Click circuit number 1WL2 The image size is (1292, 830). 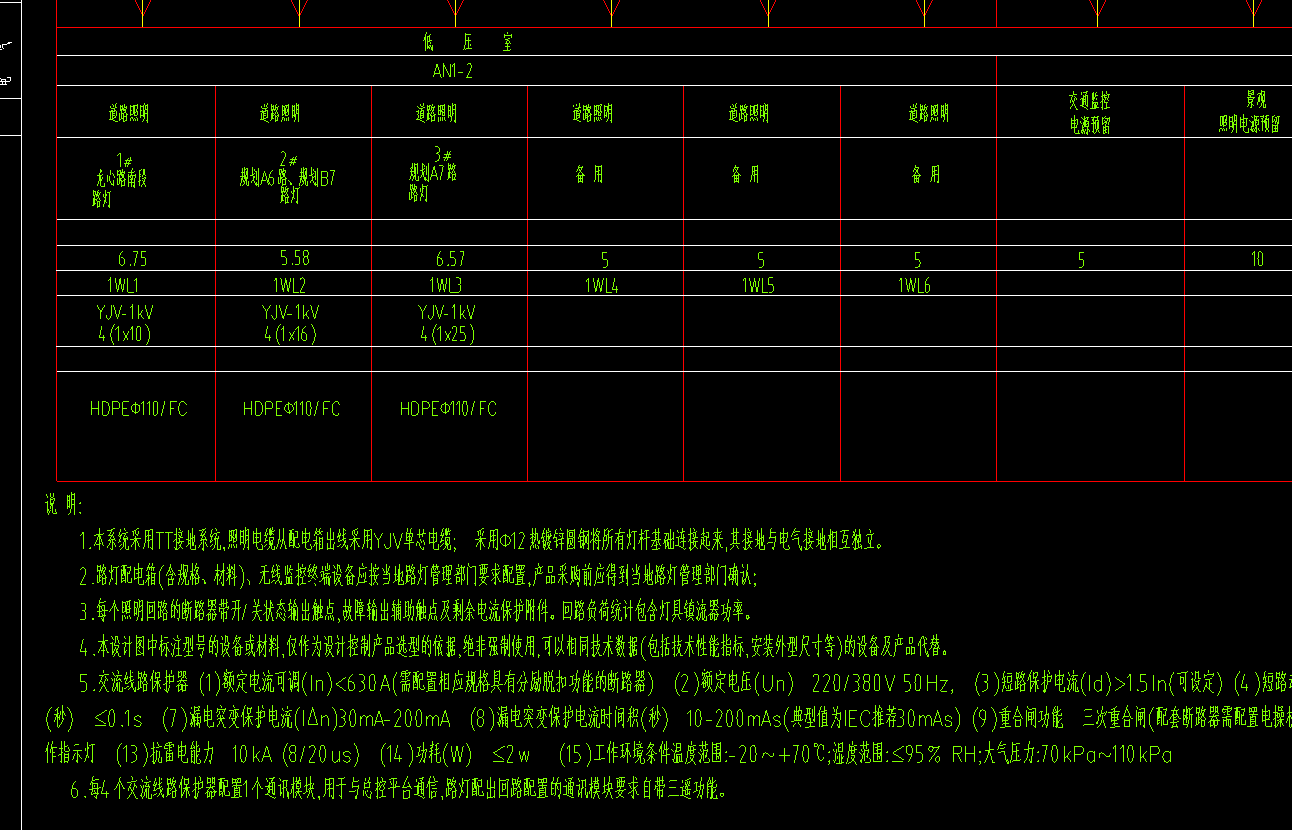pyautogui.click(x=289, y=285)
